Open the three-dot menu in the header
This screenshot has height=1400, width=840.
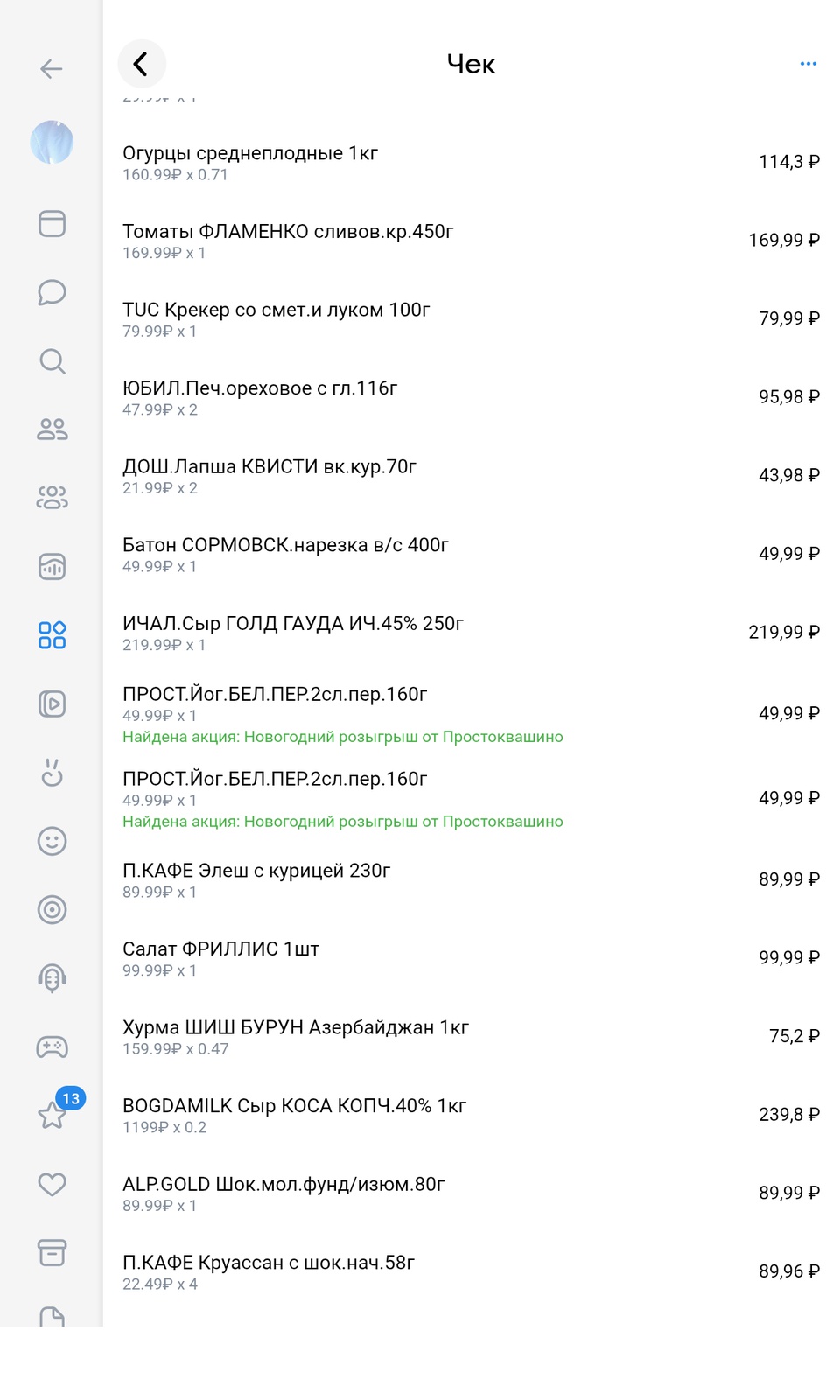808,64
